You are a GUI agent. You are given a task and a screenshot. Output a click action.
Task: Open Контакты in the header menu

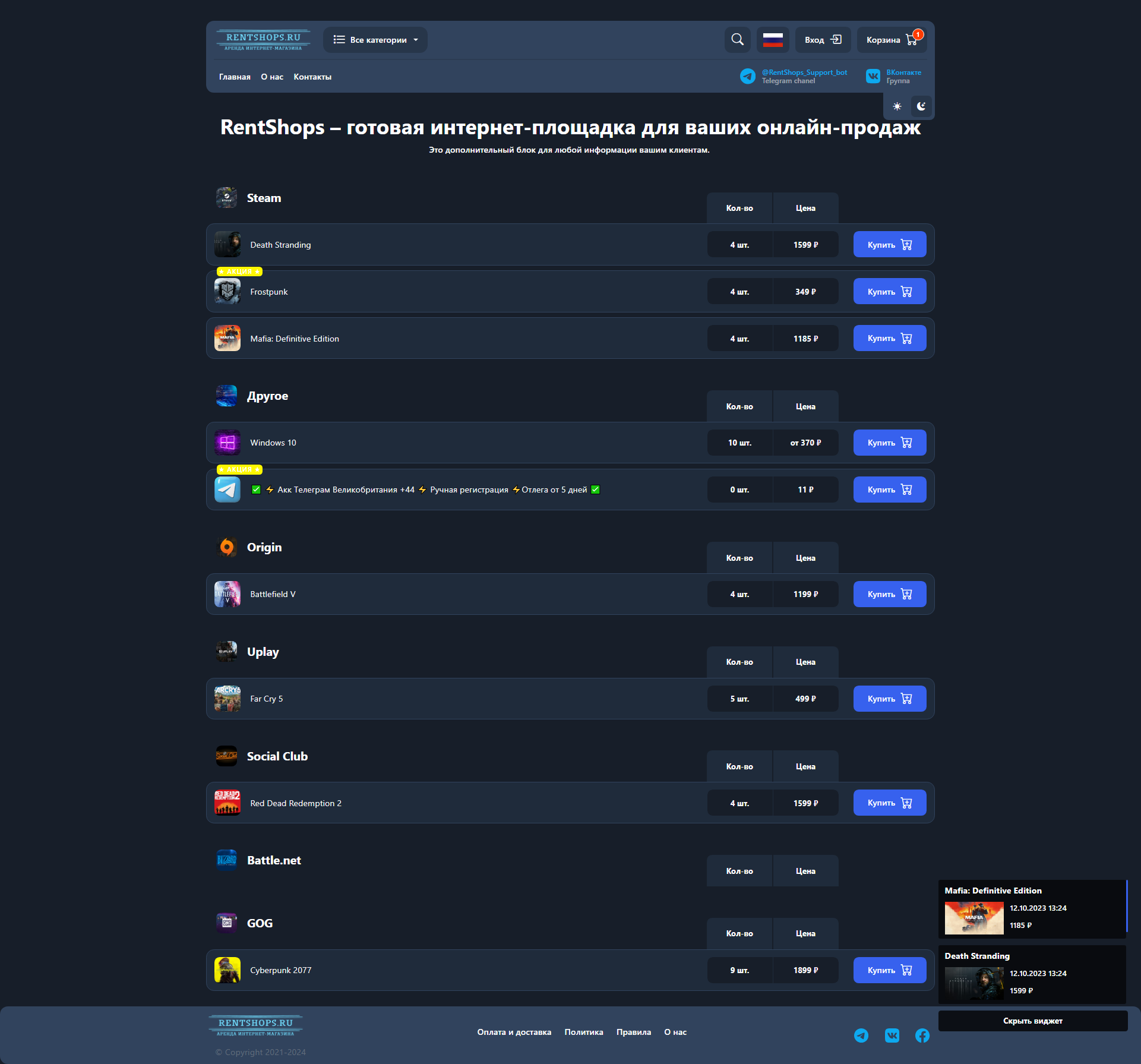(312, 77)
